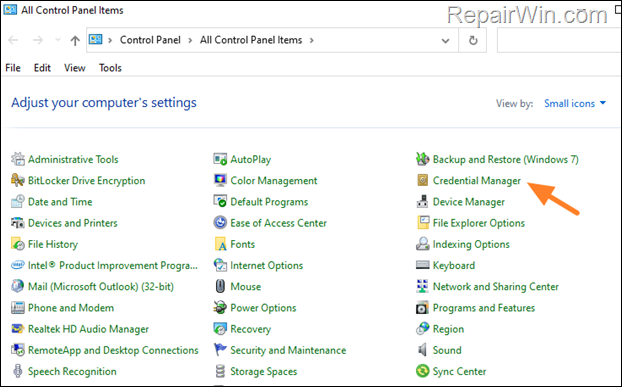Open the Small icons view dropdown

(x=575, y=103)
